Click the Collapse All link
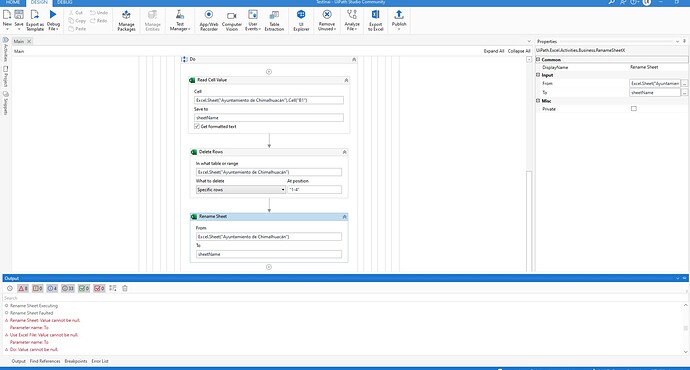Image resolution: width=690 pixels, height=370 pixels. [x=519, y=51]
